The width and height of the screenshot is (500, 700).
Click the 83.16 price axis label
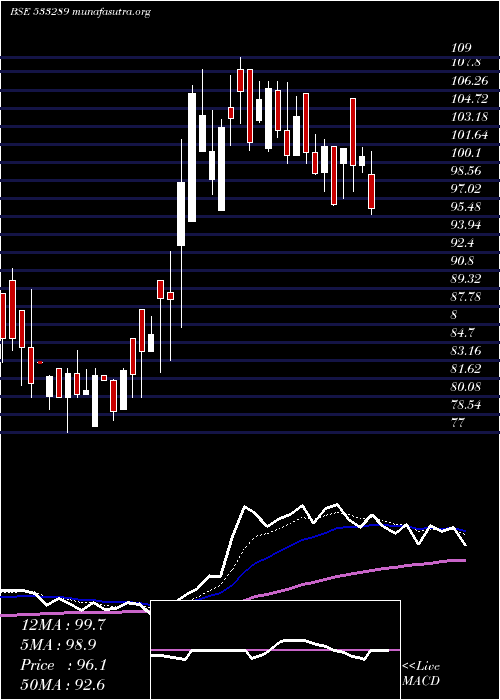[466, 351]
